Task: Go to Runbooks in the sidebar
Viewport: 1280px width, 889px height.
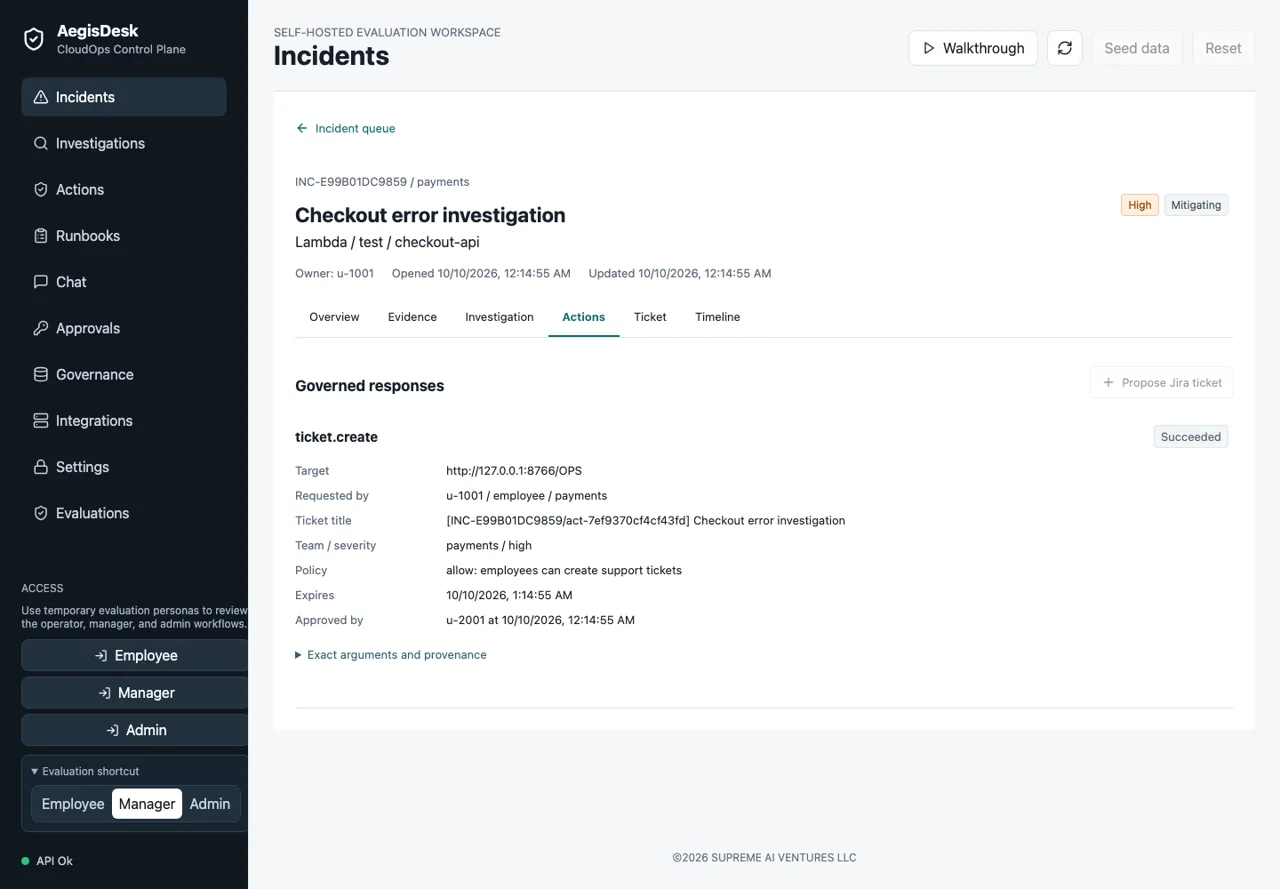Action: click(124, 236)
